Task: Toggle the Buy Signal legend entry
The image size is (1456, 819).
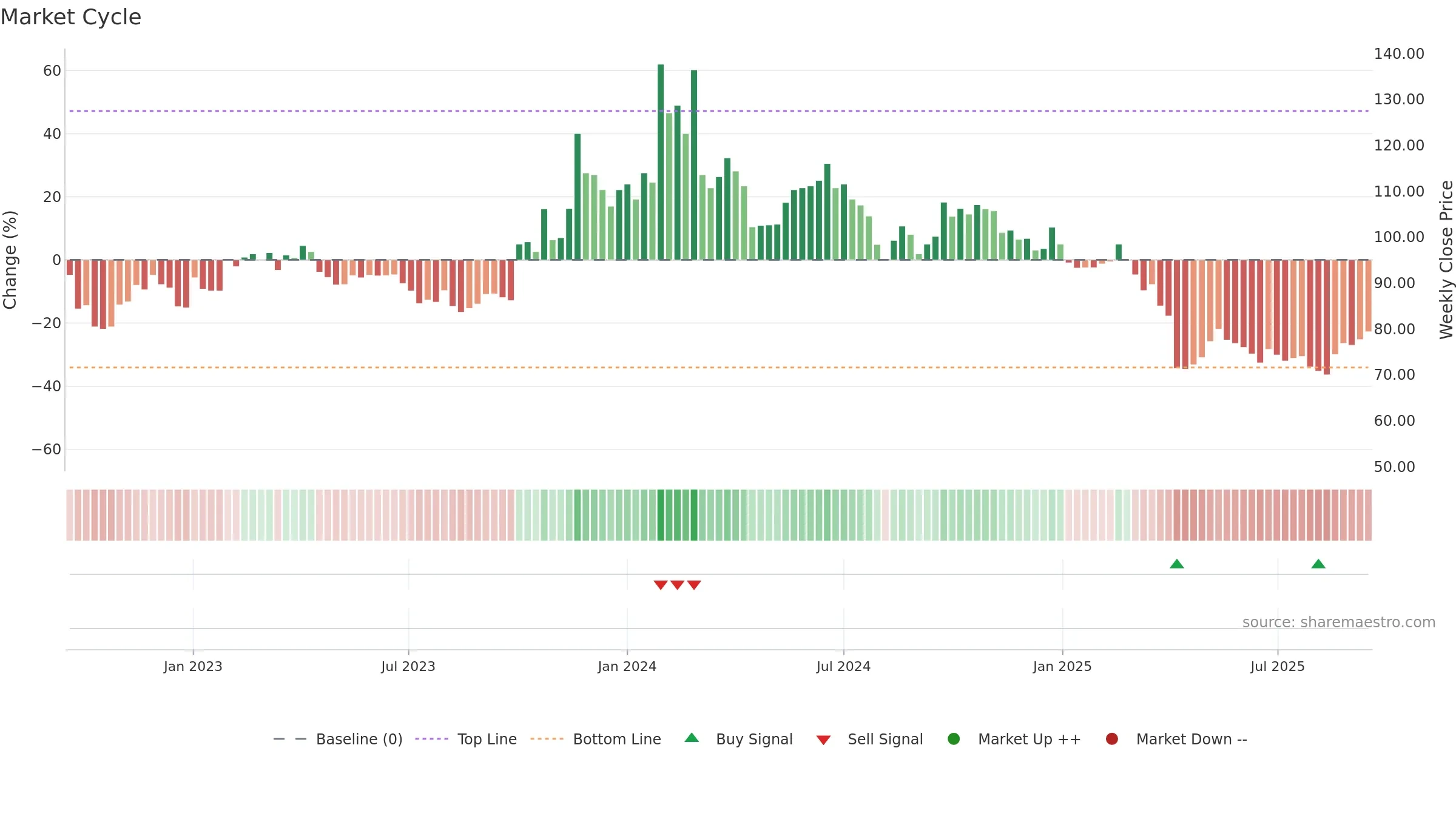Action: (738, 739)
